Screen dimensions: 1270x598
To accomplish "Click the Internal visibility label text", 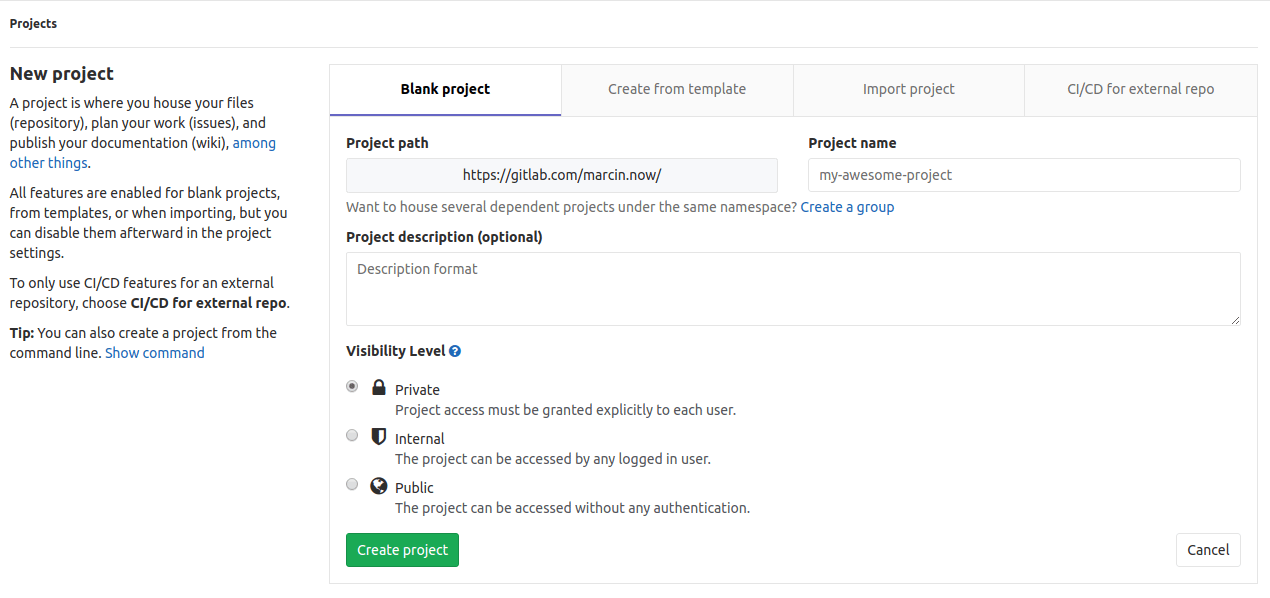I will (420, 439).
